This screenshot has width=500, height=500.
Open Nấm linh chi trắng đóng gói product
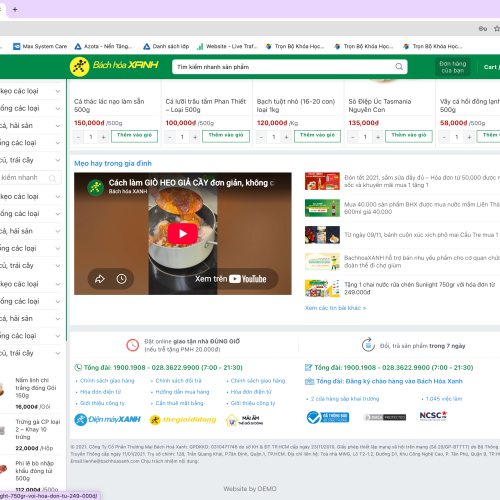coord(36,388)
